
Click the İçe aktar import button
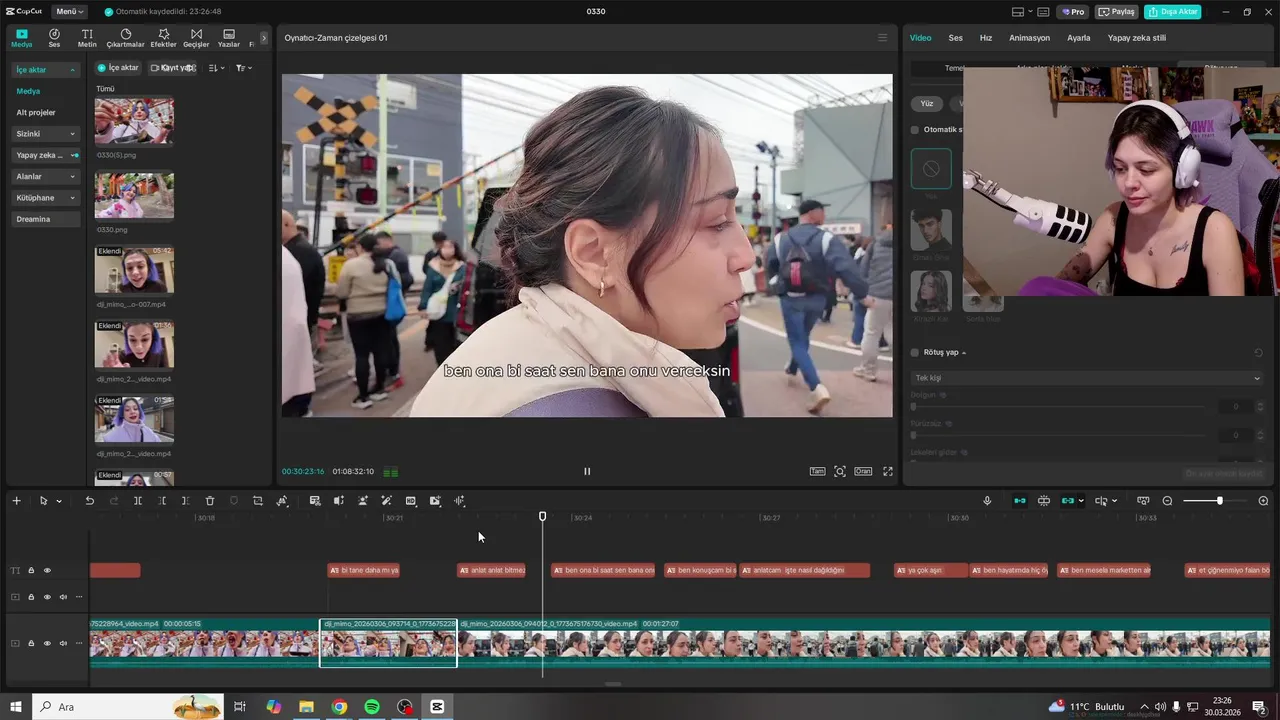click(118, 68)
